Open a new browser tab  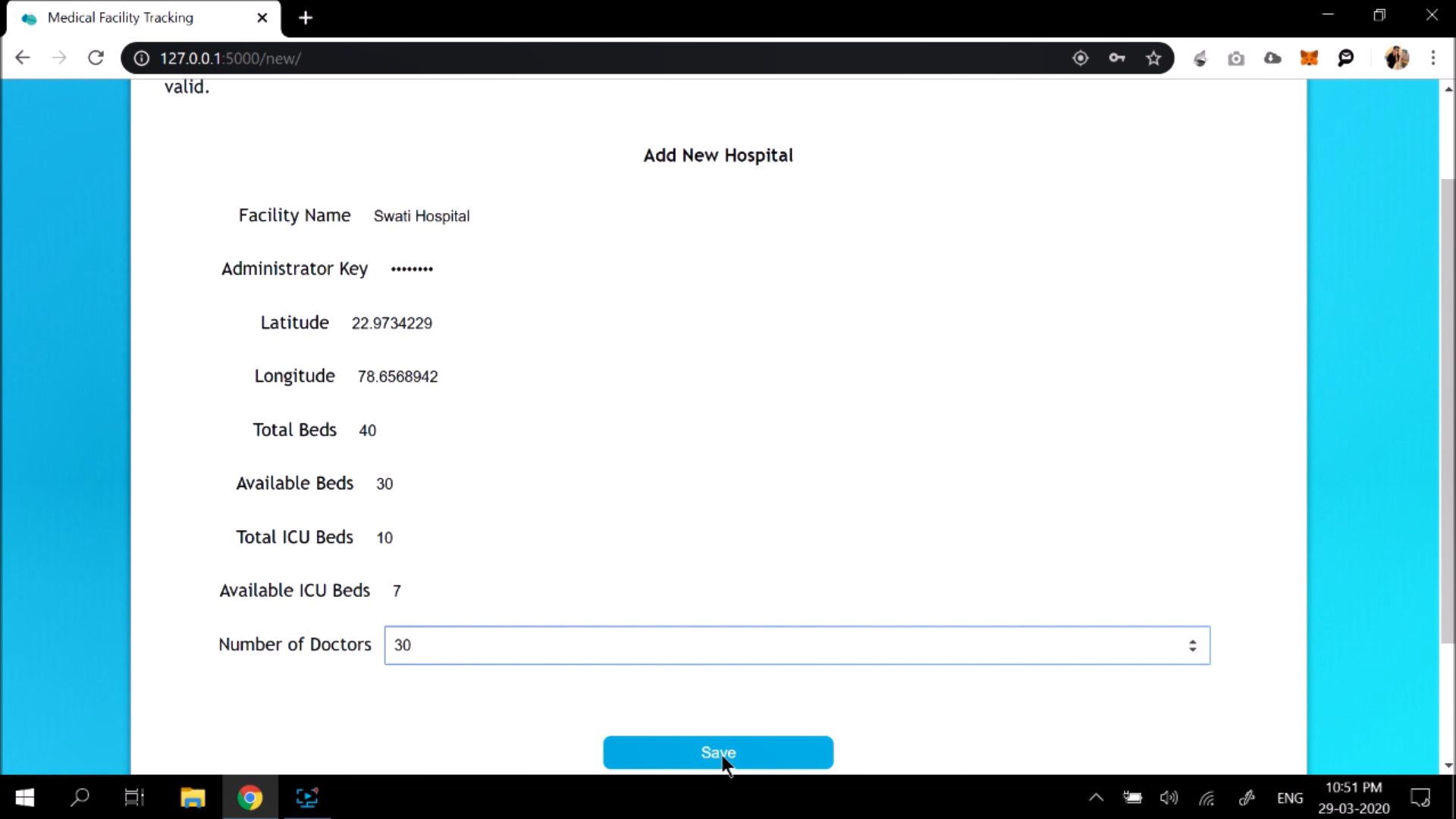tap(306, 17)
